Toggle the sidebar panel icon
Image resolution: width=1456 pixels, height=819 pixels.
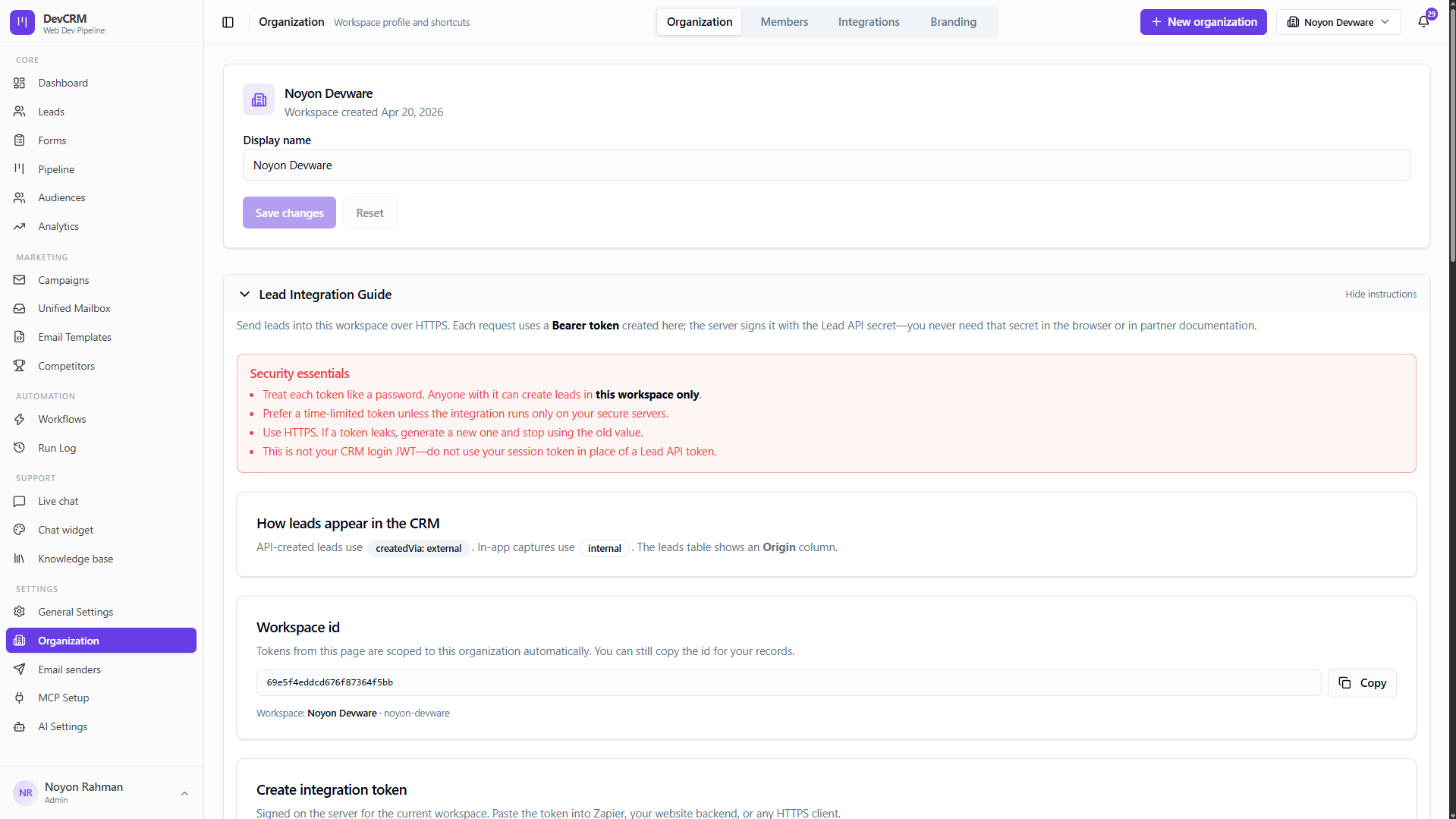pos(228,22)
